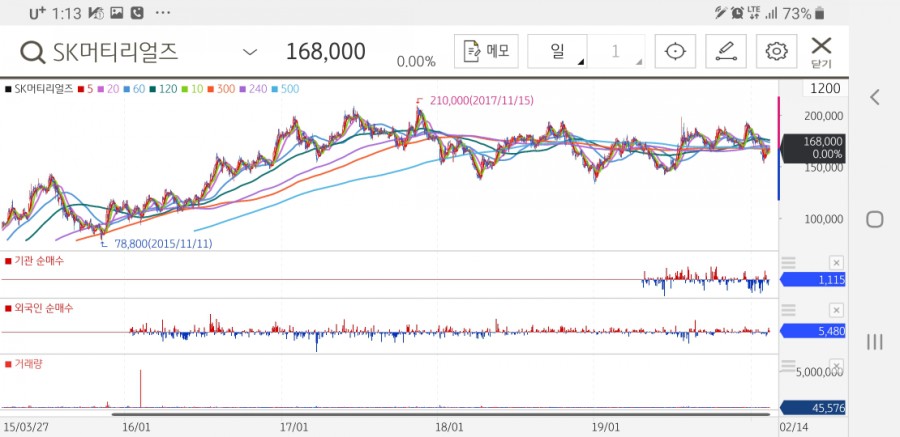Grab the 기관 순매수 panel reorder handle

click(x=789, y=263)
